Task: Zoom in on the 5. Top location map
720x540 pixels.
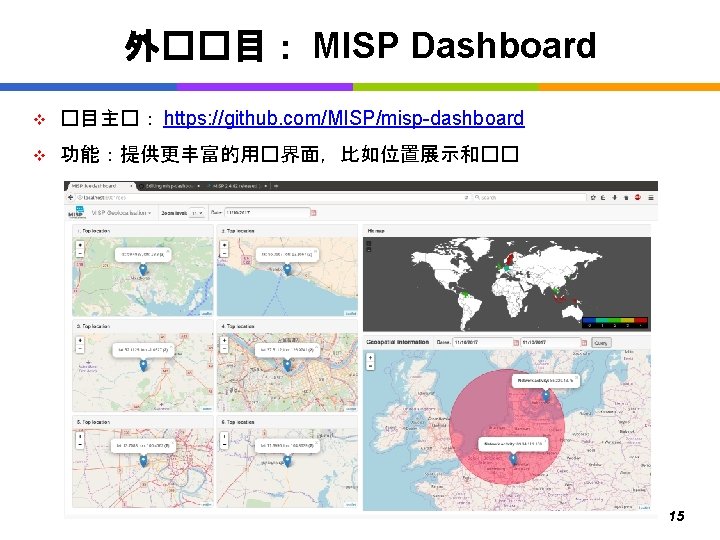Action: coord(80,437)
